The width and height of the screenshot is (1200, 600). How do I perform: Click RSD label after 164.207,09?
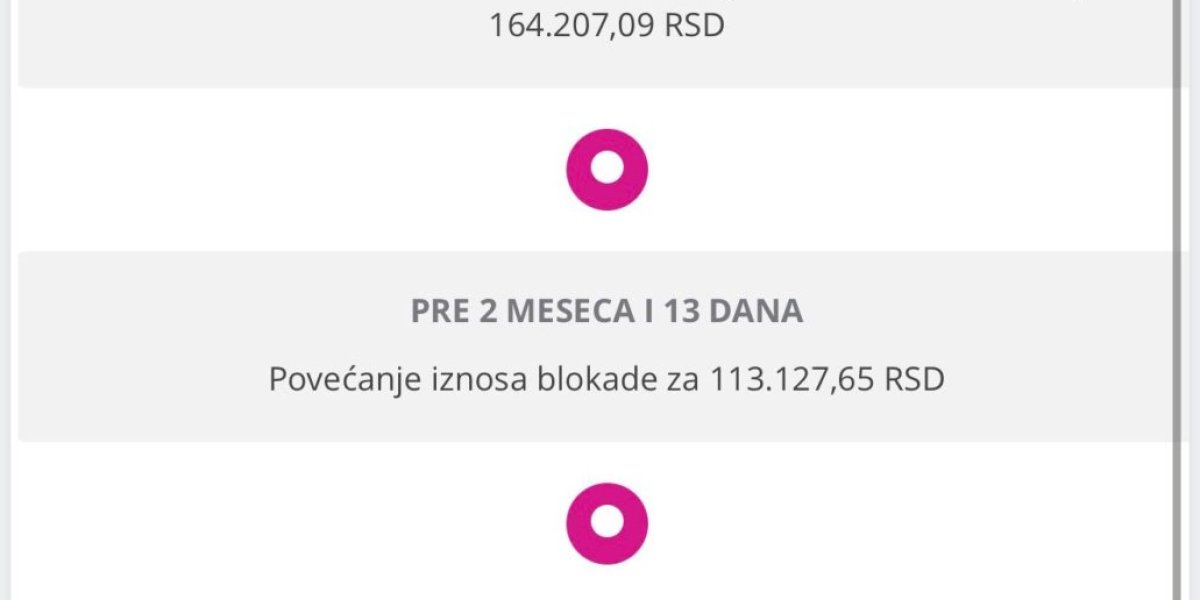(692, 24)
